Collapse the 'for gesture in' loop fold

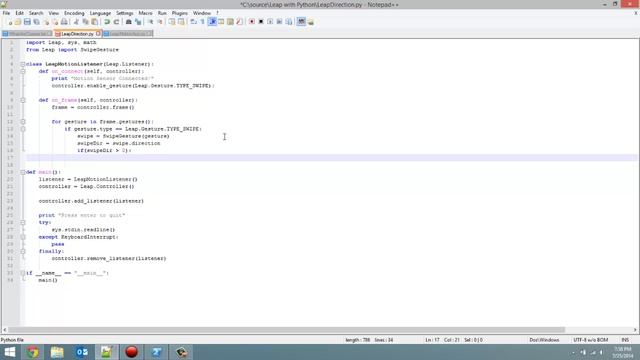[x=23, y=122]
